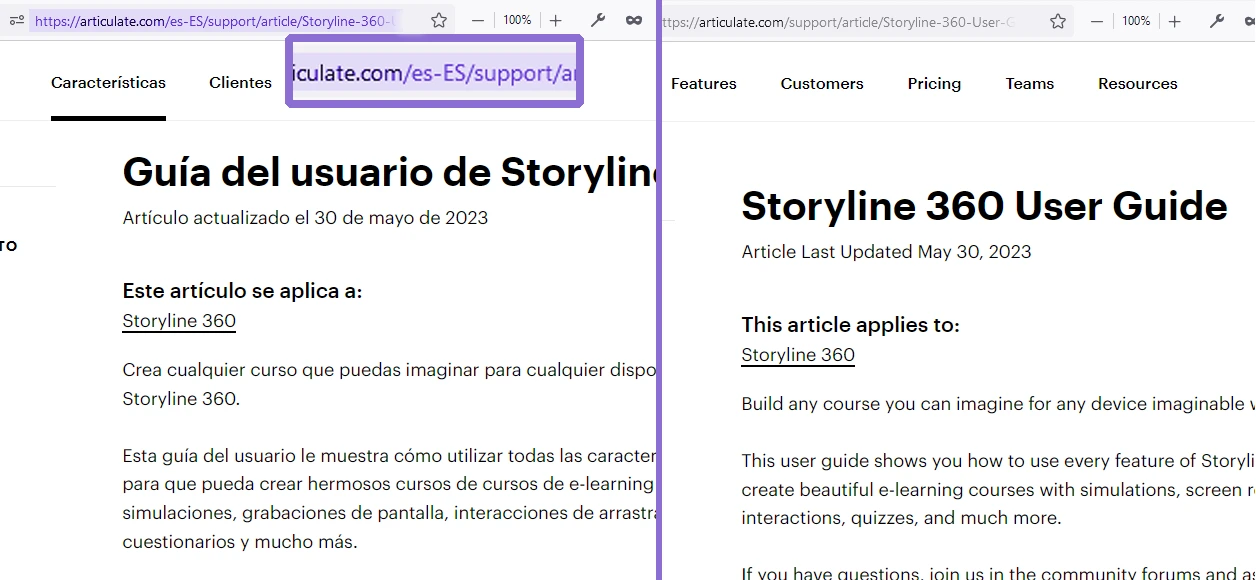Open the wrench tools icon in the Spanish window
The height and width of the screenshot is (580, 1256).
click(x=598, y=20)
